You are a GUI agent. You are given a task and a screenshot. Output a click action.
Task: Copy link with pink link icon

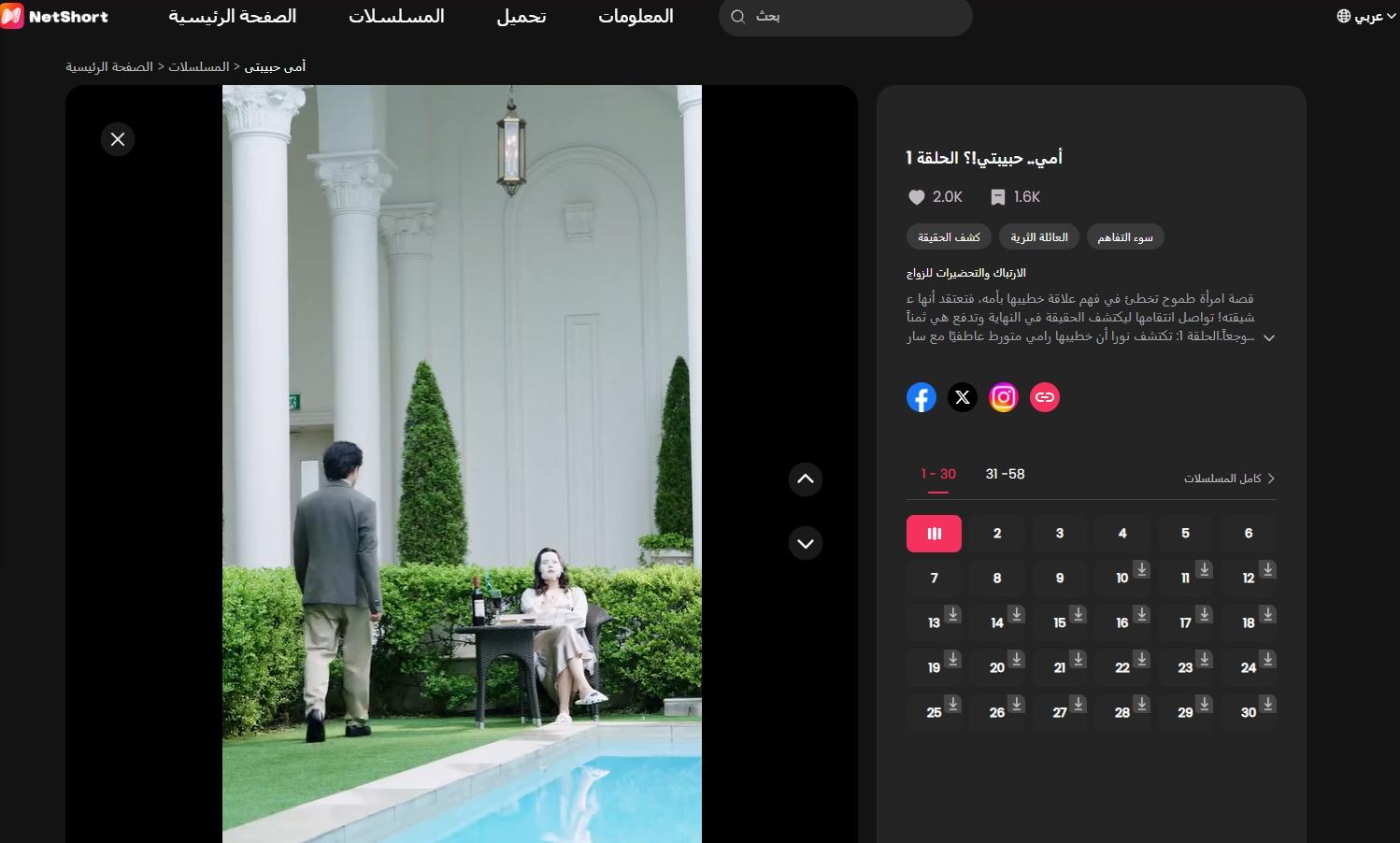tap(1045, 397)
